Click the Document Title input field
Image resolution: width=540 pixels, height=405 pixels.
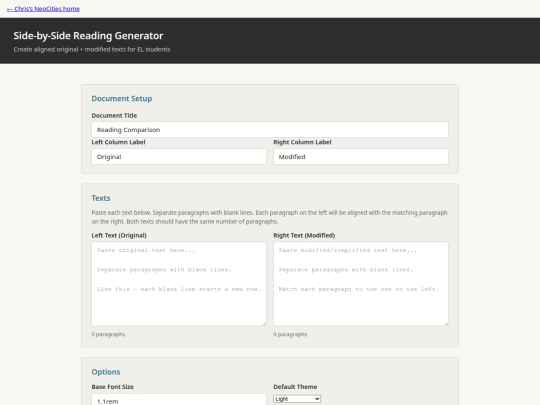(x=270, y=129)
